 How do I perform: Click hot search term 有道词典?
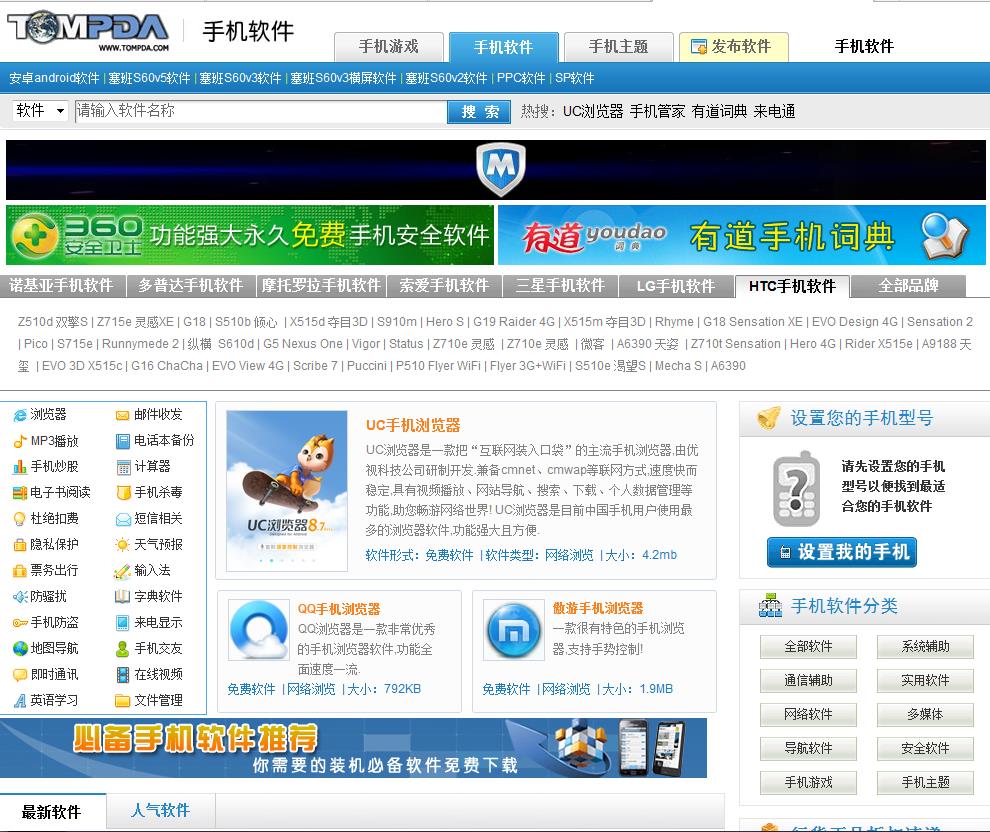pos(719,112)
